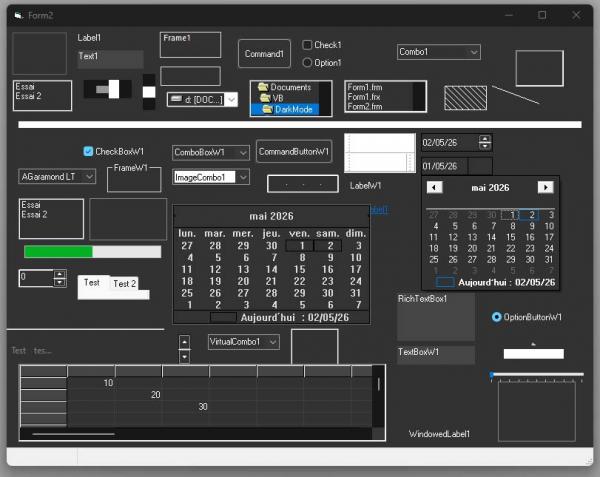600x477 pixels.
Task: Expand the ImageCombo1 dropdown arrow
Action: [243, 177]
